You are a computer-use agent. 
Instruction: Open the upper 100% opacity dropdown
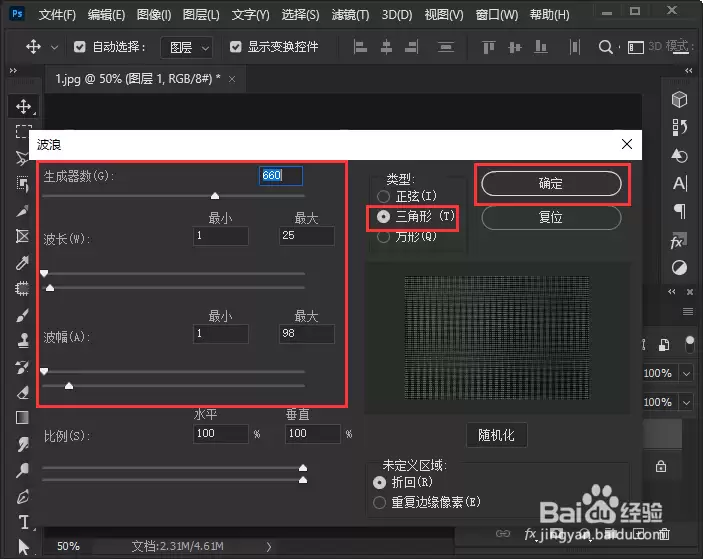tap(686, 373)
